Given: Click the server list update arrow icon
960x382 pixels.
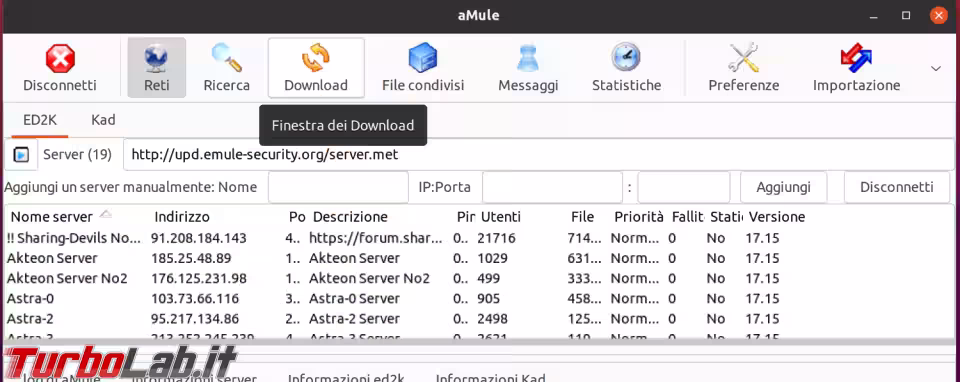Looking at the screenshot, I should click(x=21, y=155).
